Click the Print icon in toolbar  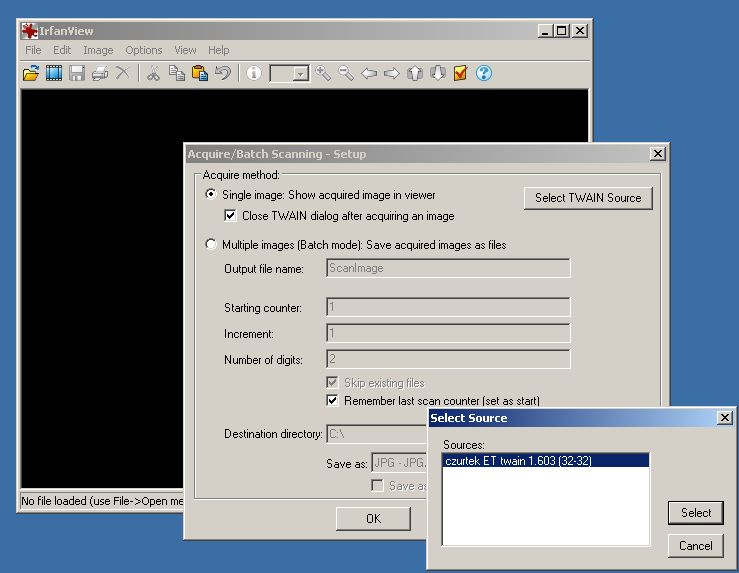100,74
